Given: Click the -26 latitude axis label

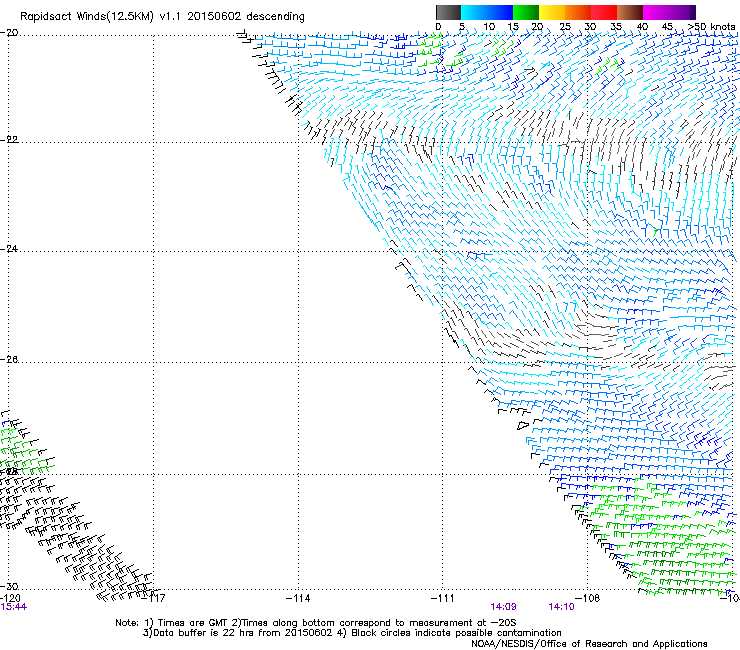Looking at the screenshot, I should [x=9, y=360].
